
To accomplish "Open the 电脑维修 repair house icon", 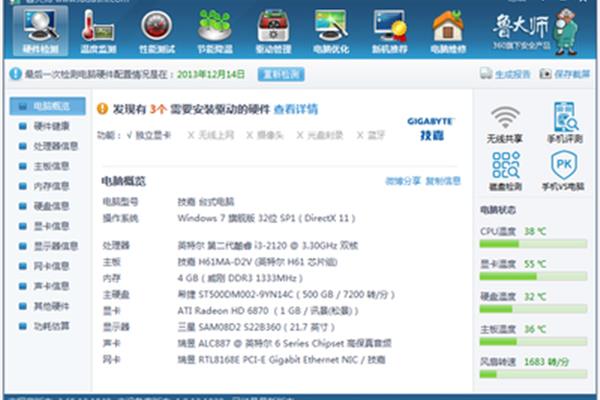I will click(x=448, y=31).
